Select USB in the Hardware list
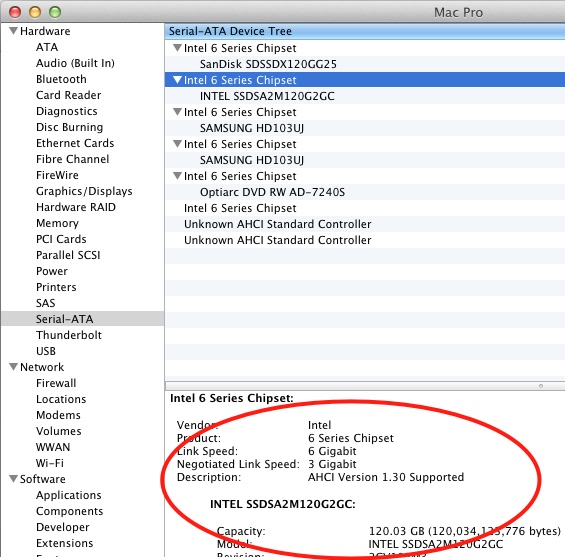The height and width of the screenshot is (560, 565). (46, 351)
